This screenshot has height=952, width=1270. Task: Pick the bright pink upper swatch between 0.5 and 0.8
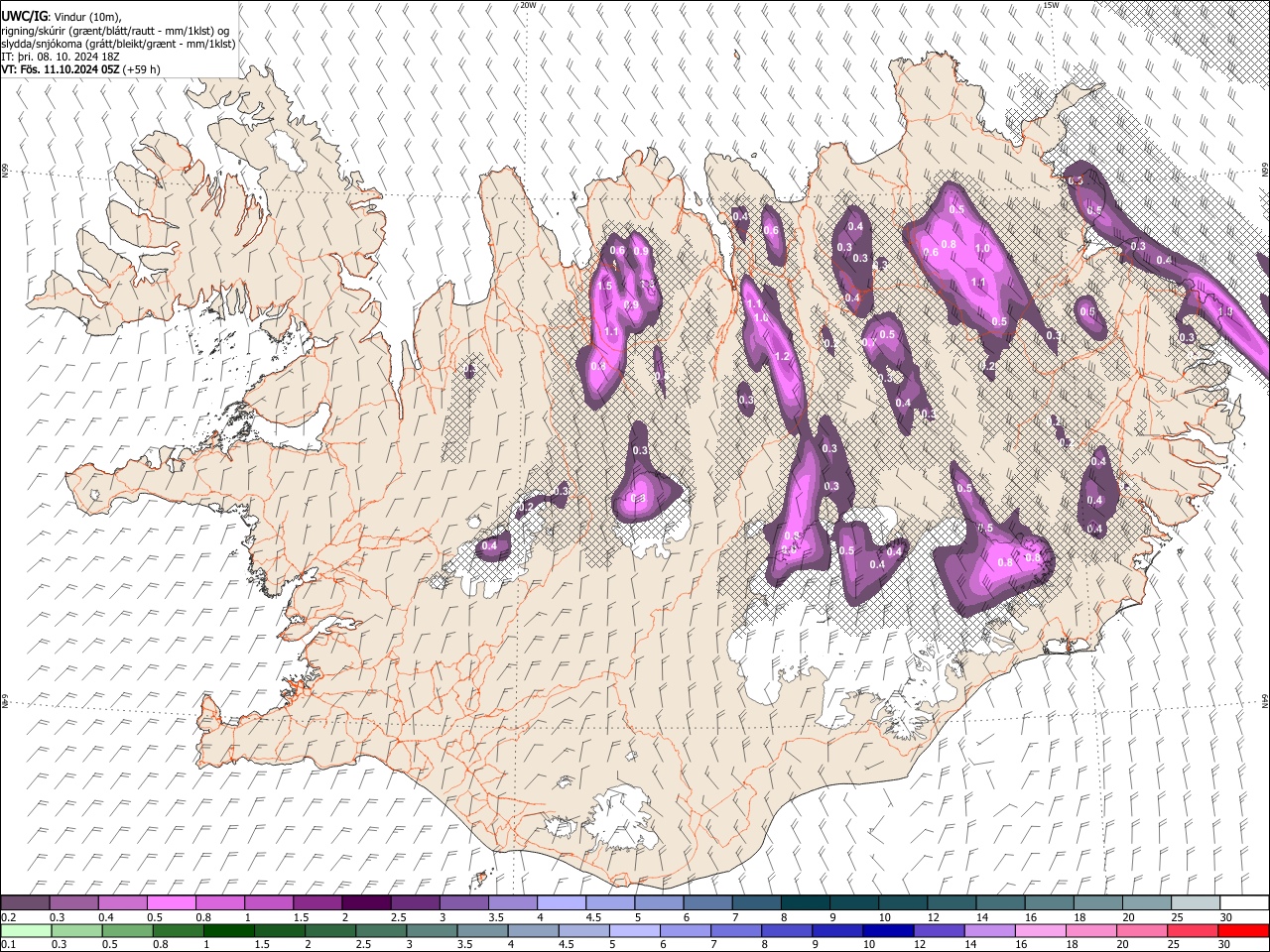click(x=171, y=903)
